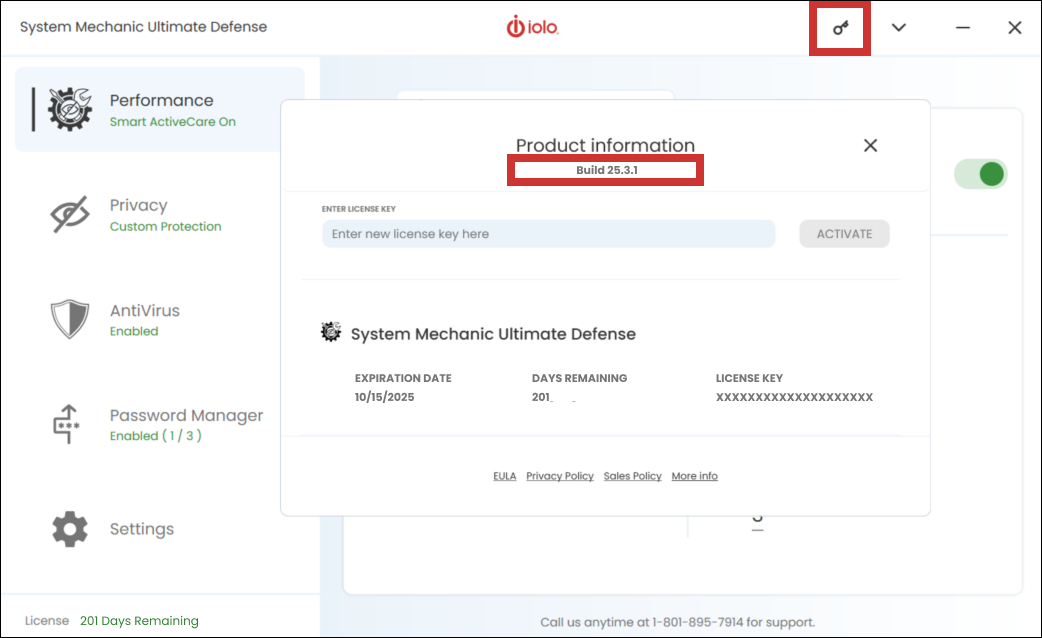The height and width of the screenshot is (638, 1042).
Task: Minimize the System Mechanic window
Action: click(963, 28)
